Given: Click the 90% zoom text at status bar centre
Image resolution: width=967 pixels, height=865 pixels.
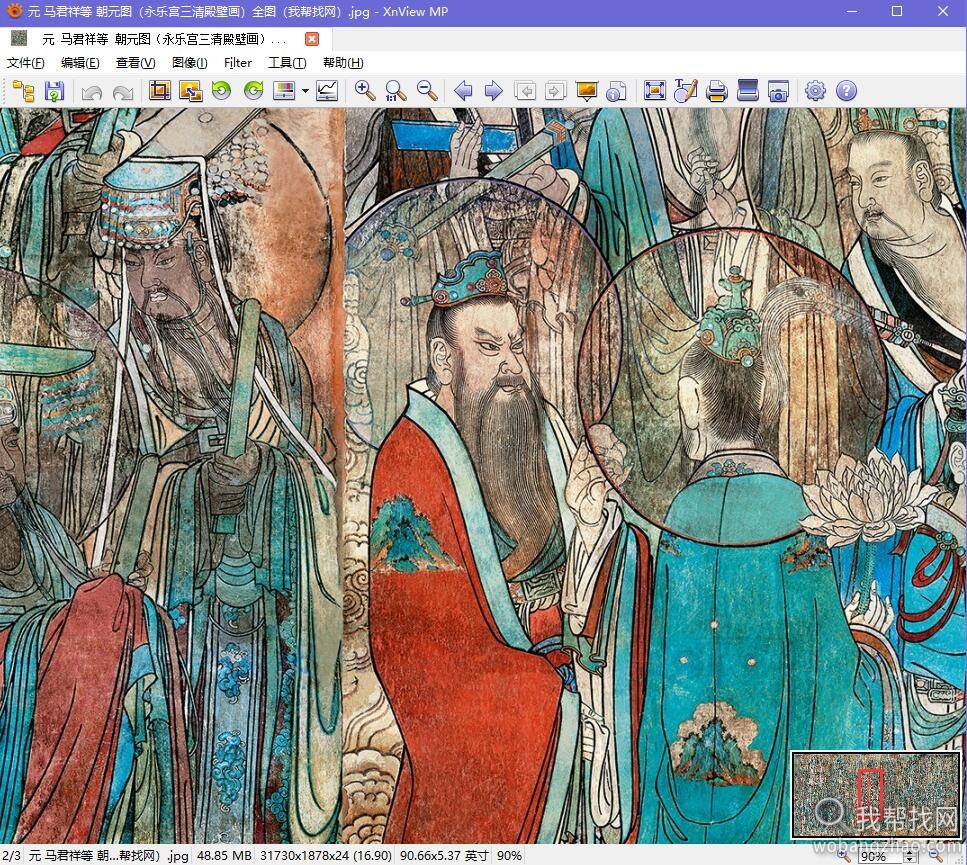Looking at the screenshot, I should tap(509, 856).
